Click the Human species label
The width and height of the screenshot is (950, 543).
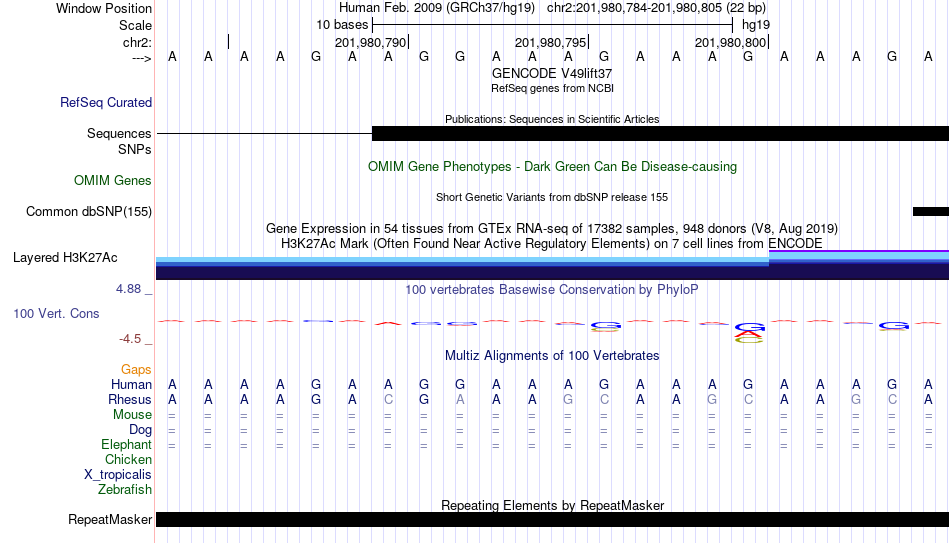(x=131, y=385)
